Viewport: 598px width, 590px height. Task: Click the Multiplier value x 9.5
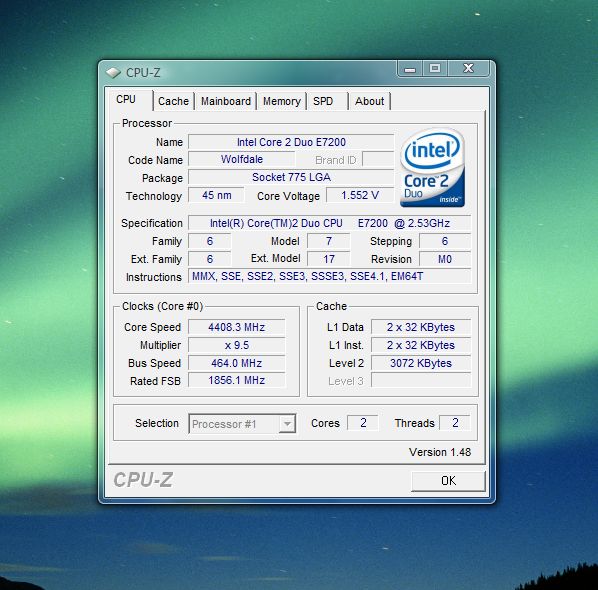pyautogui.click(x=236, y=345)
